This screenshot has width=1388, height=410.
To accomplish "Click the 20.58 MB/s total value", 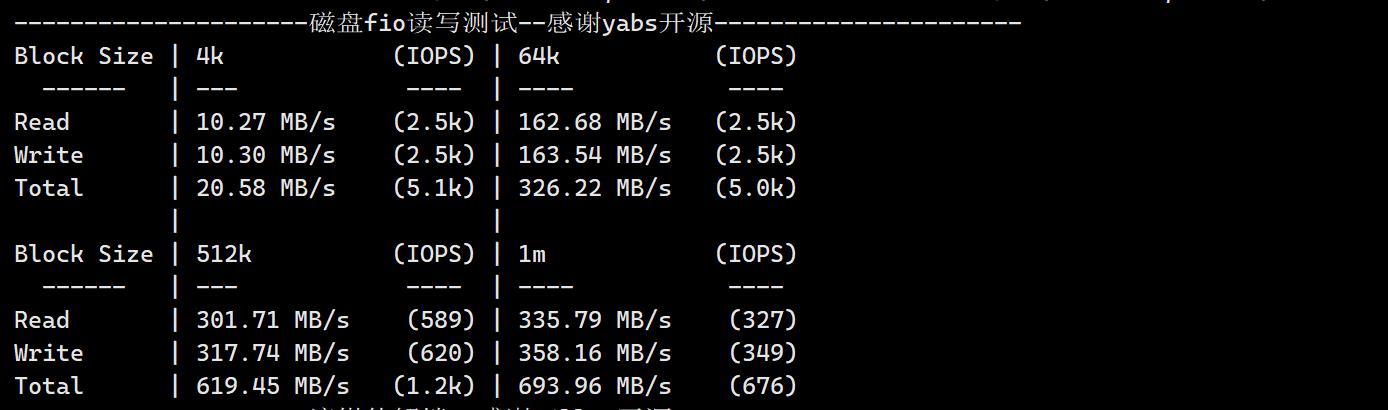I will coord(266,188).
